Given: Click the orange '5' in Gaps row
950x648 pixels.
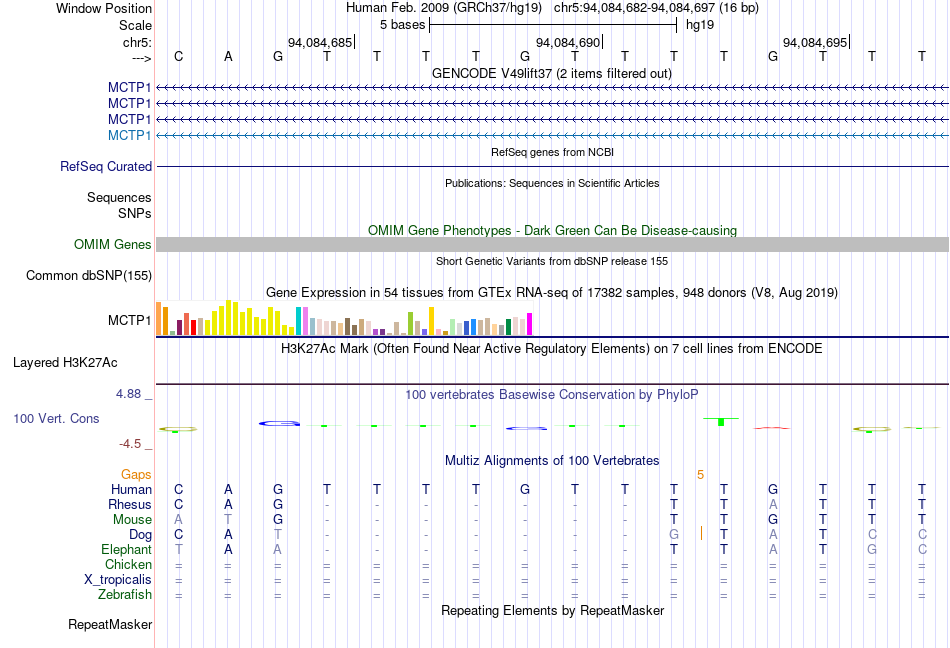Looking at the screenshot, I should (700, 474).
